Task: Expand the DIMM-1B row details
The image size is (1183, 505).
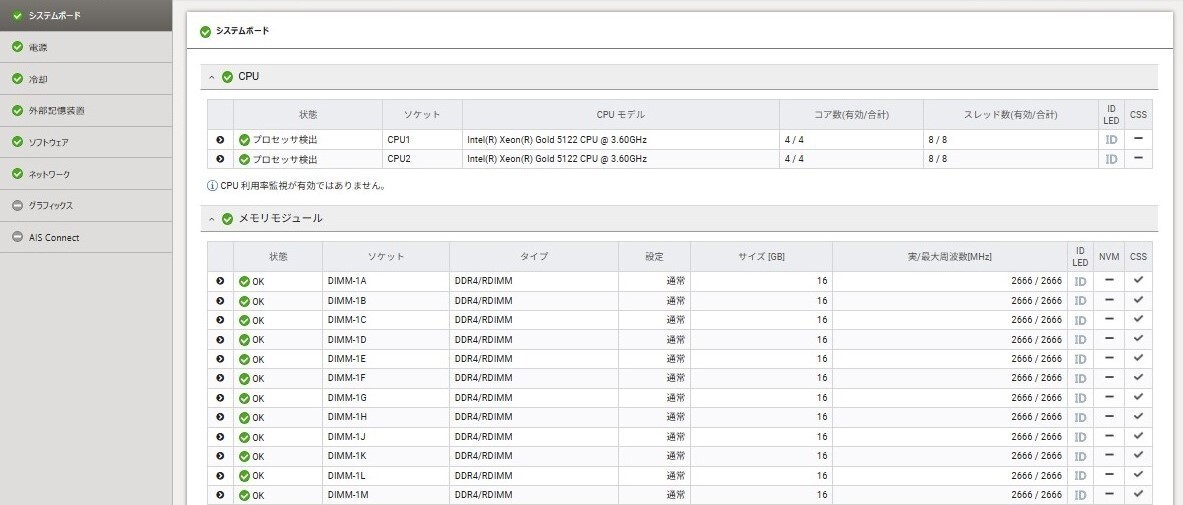Action: tap(220, 300)
